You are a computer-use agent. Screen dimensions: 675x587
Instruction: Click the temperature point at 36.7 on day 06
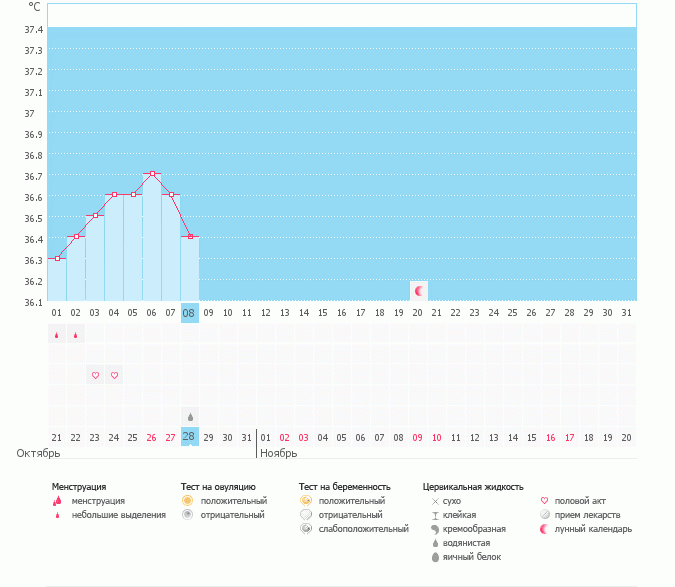coord(152,174)
